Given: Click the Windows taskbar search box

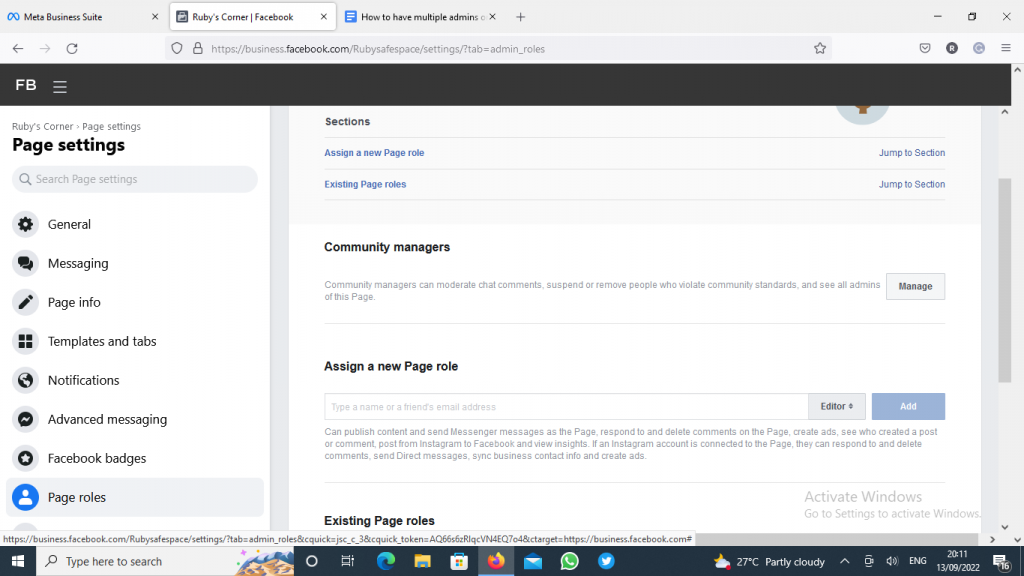Looking at the screenshot, I should (x=165, y=561).
